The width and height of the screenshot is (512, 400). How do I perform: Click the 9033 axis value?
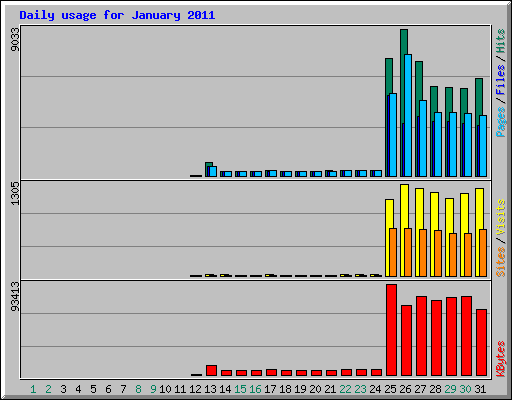[15, 39]
